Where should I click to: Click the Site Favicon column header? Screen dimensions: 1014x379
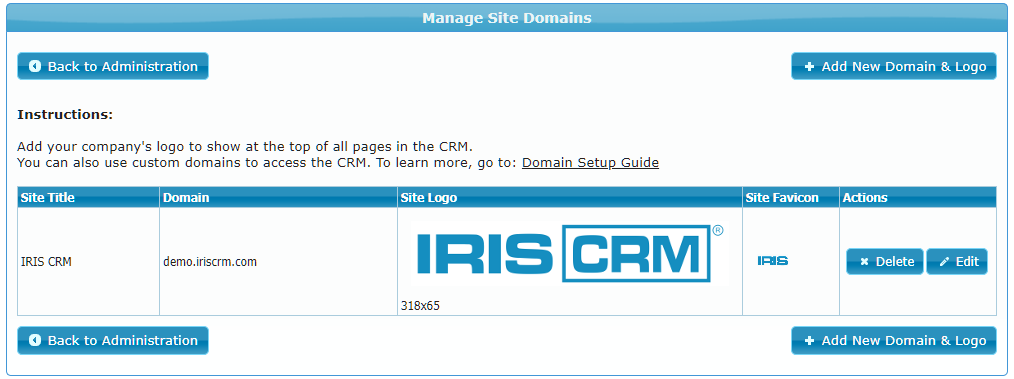pos(791,197)
